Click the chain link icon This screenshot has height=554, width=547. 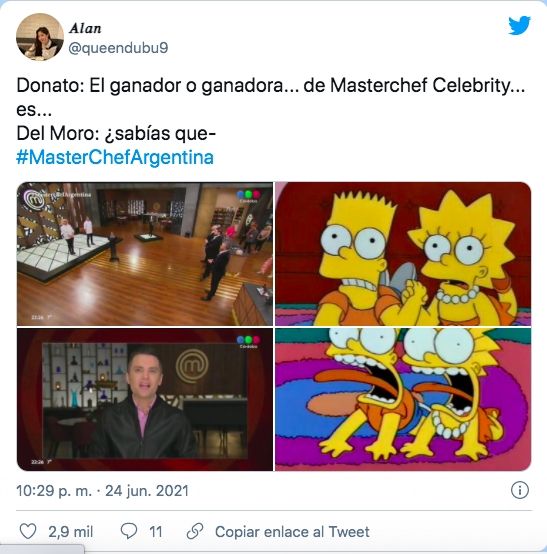pyautogui.click(x=195, y=531)
